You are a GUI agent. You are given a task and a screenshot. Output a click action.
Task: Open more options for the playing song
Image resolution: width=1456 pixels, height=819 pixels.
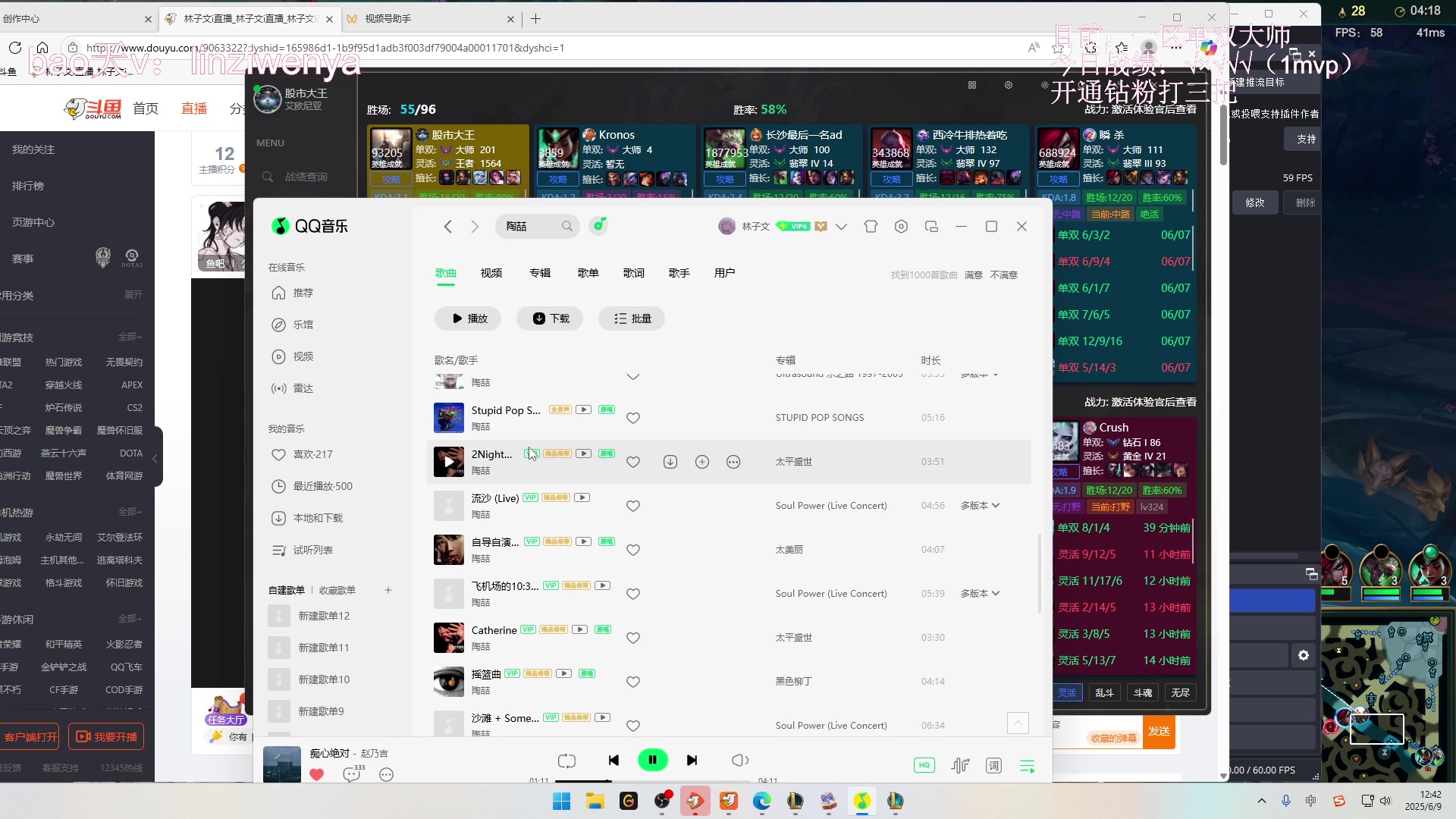387,775
